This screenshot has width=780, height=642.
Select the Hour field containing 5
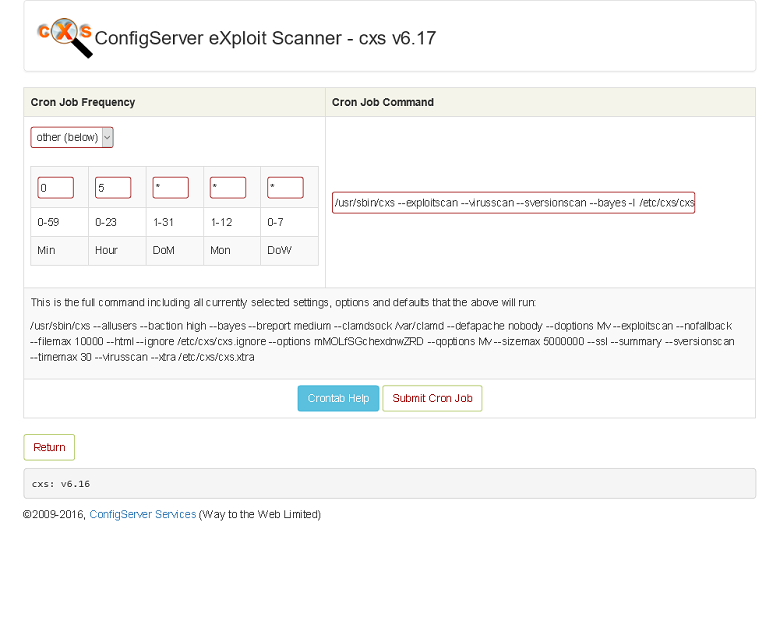click(113, 188)
